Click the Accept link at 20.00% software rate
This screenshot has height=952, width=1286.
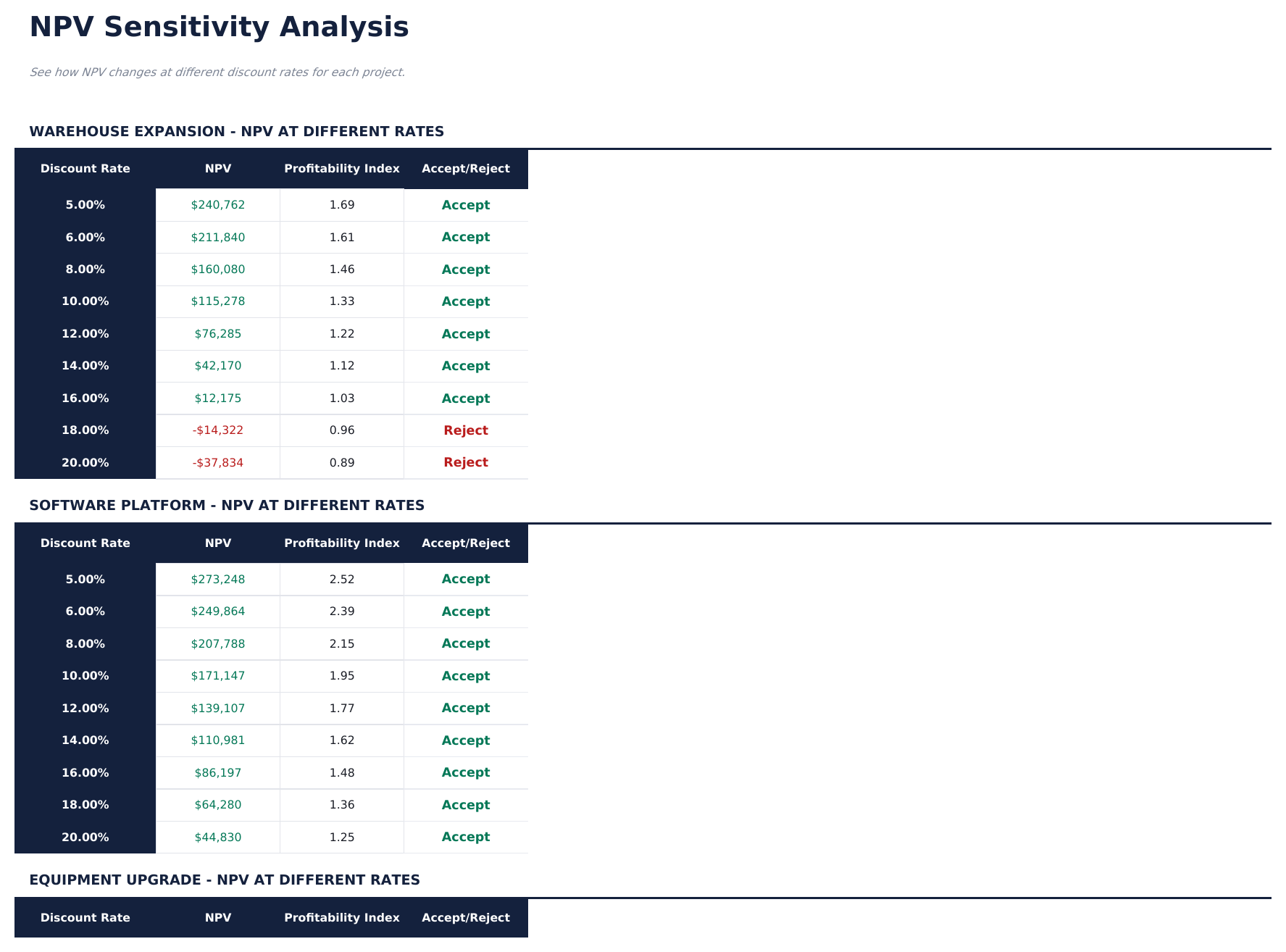[466, 837]
